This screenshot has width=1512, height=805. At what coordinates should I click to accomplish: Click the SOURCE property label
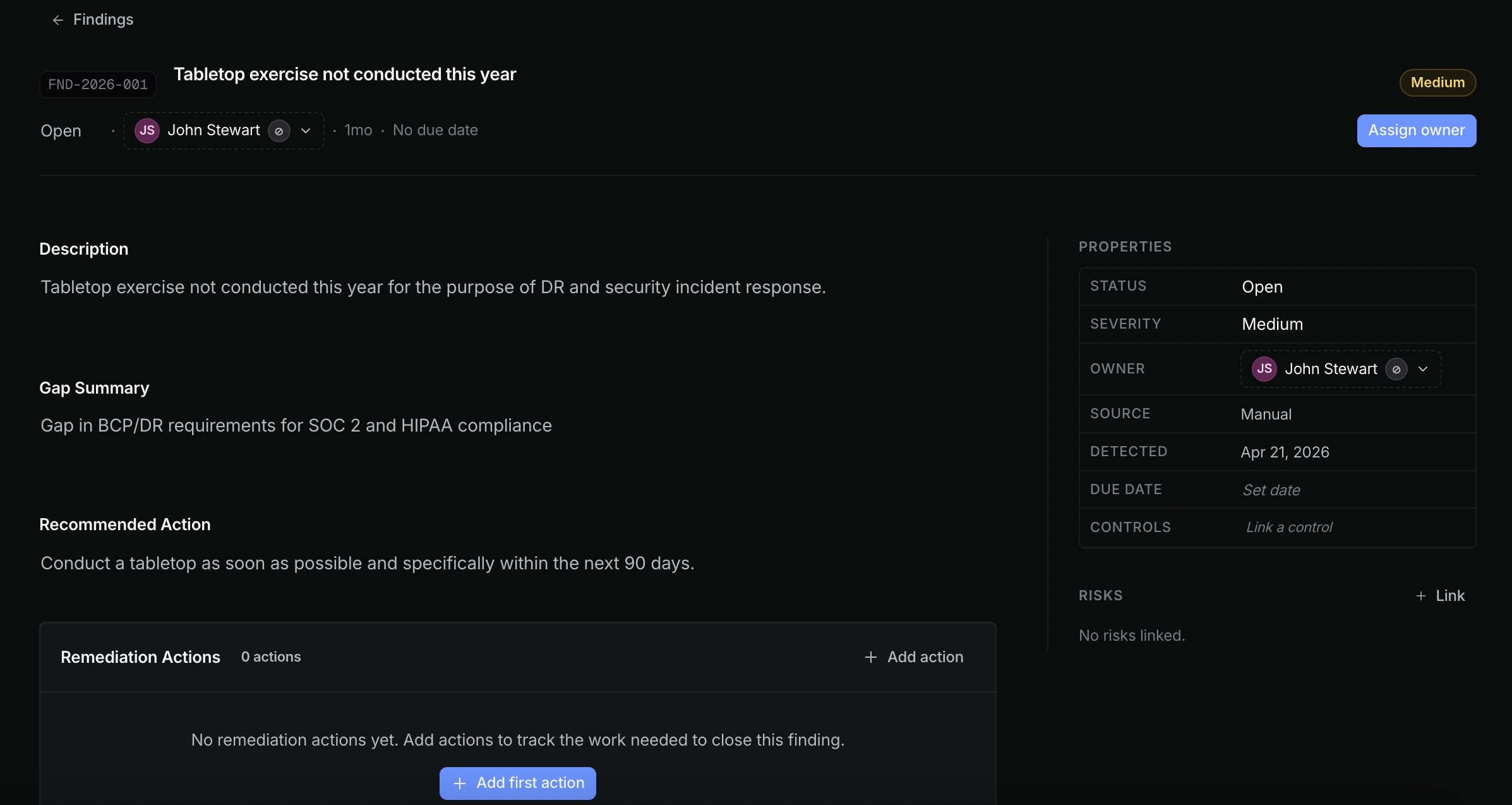[x=1120, y=414]
